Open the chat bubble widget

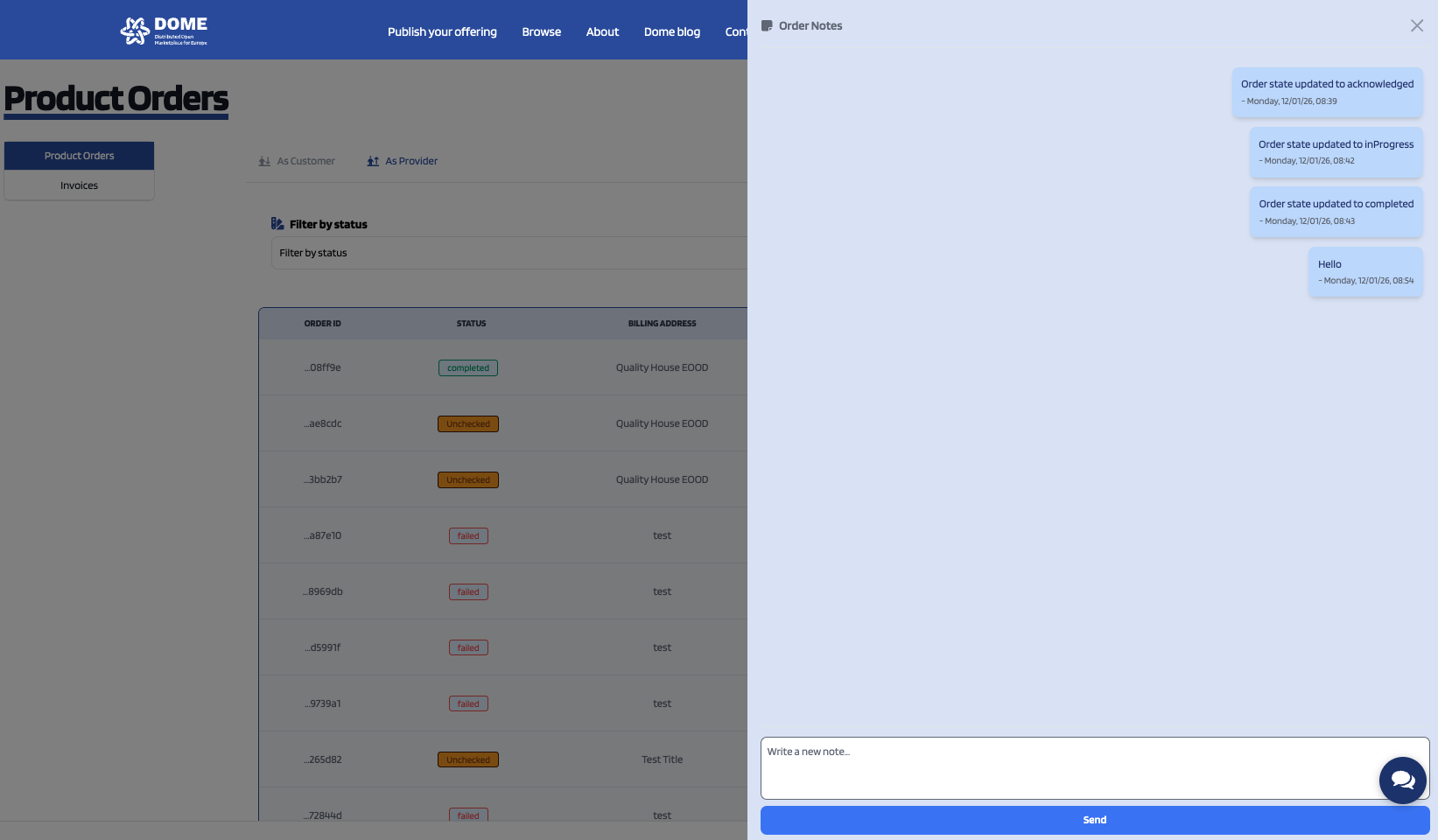coord(1402,780)
